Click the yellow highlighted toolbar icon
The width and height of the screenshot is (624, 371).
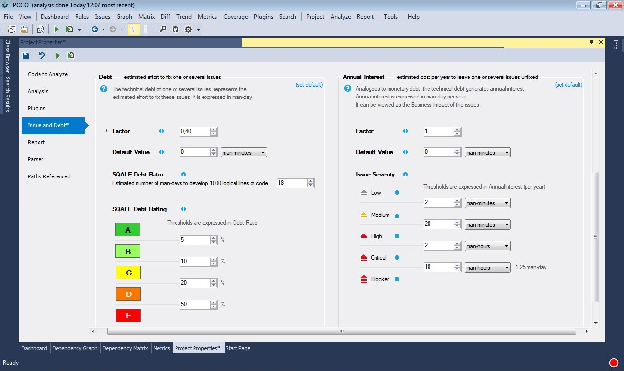(x=134, y=29)
